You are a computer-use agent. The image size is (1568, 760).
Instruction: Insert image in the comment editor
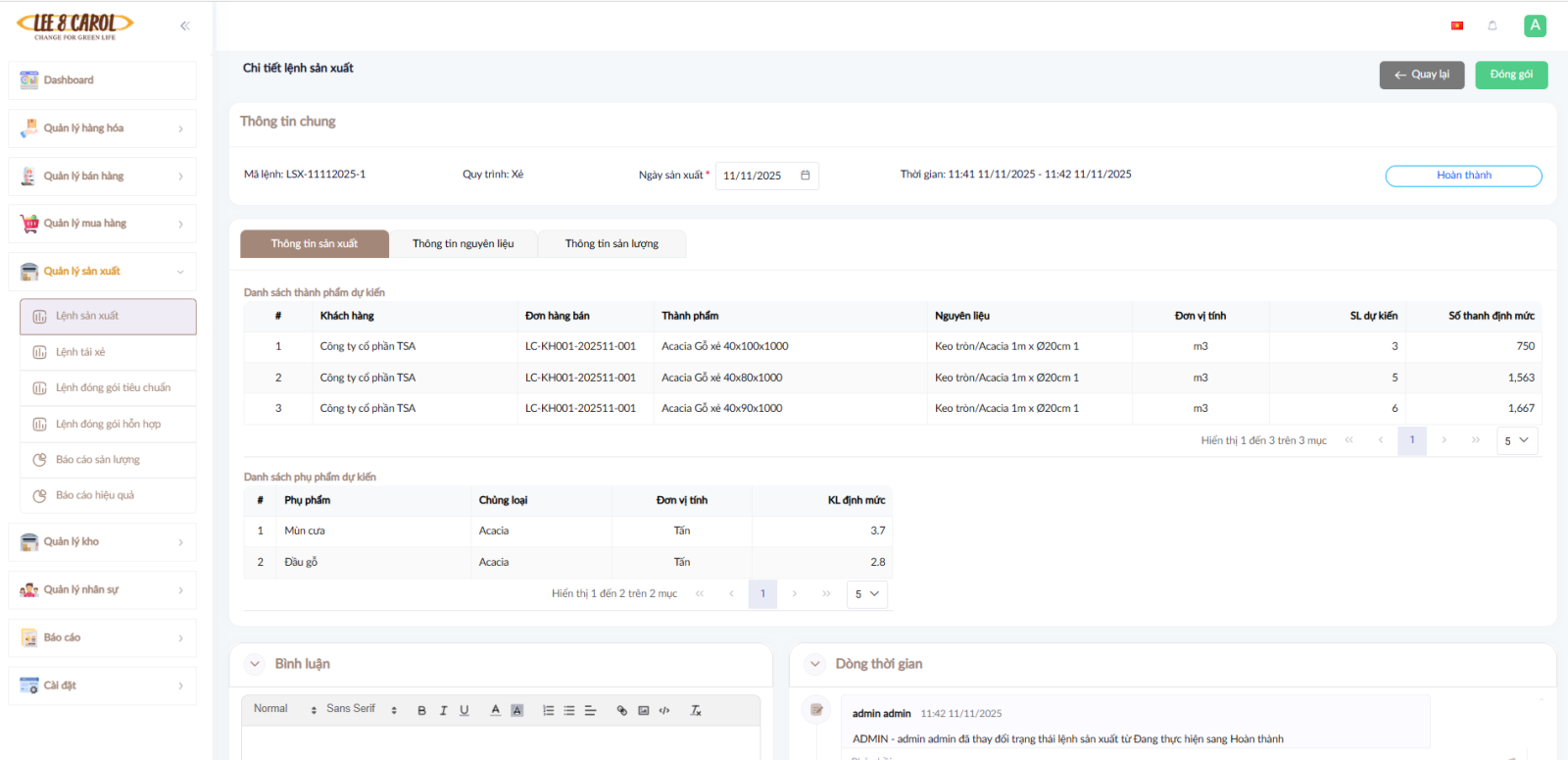pyautogui.click(x=643, y=710)
